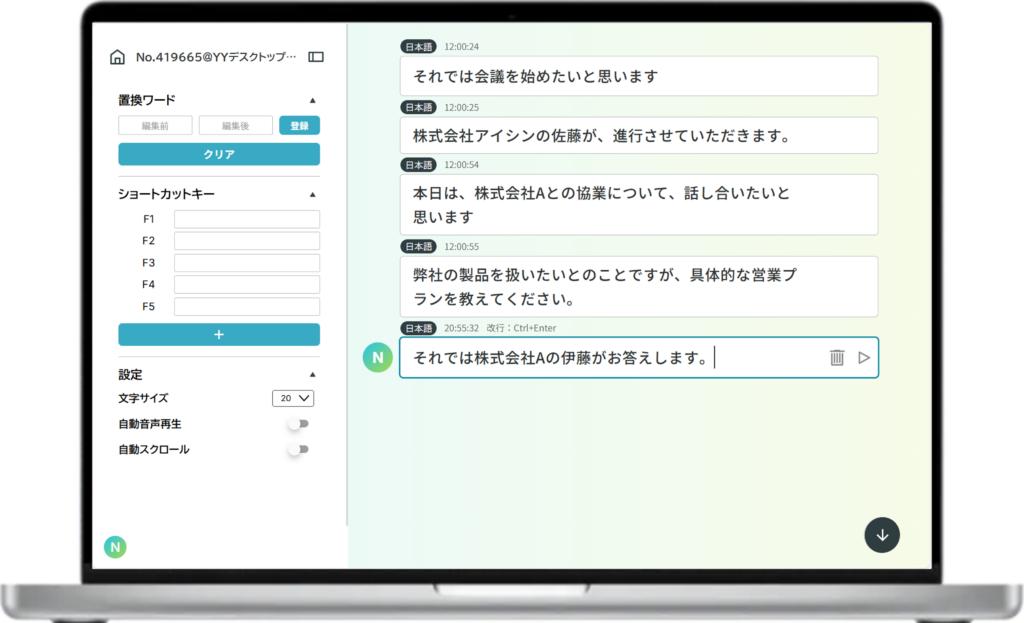Collapse the sidebar with the panel icon
Viewport: 1024px width, 623px height.
(316, 57)
